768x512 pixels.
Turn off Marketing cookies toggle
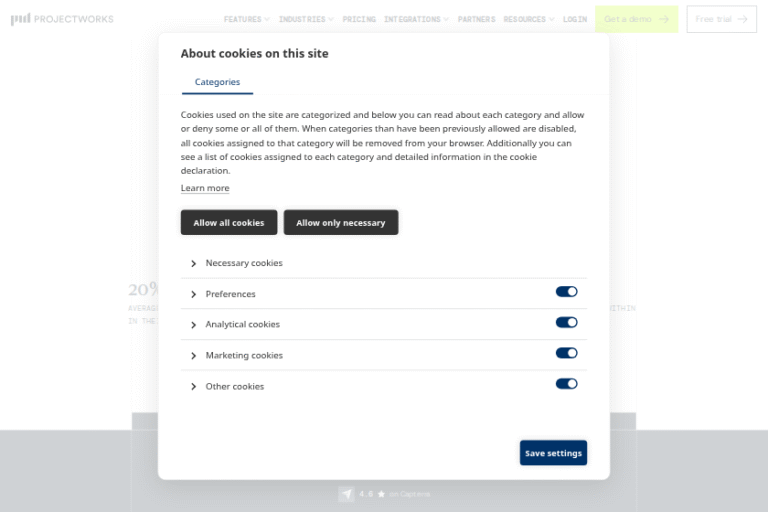tap(566, 353)
